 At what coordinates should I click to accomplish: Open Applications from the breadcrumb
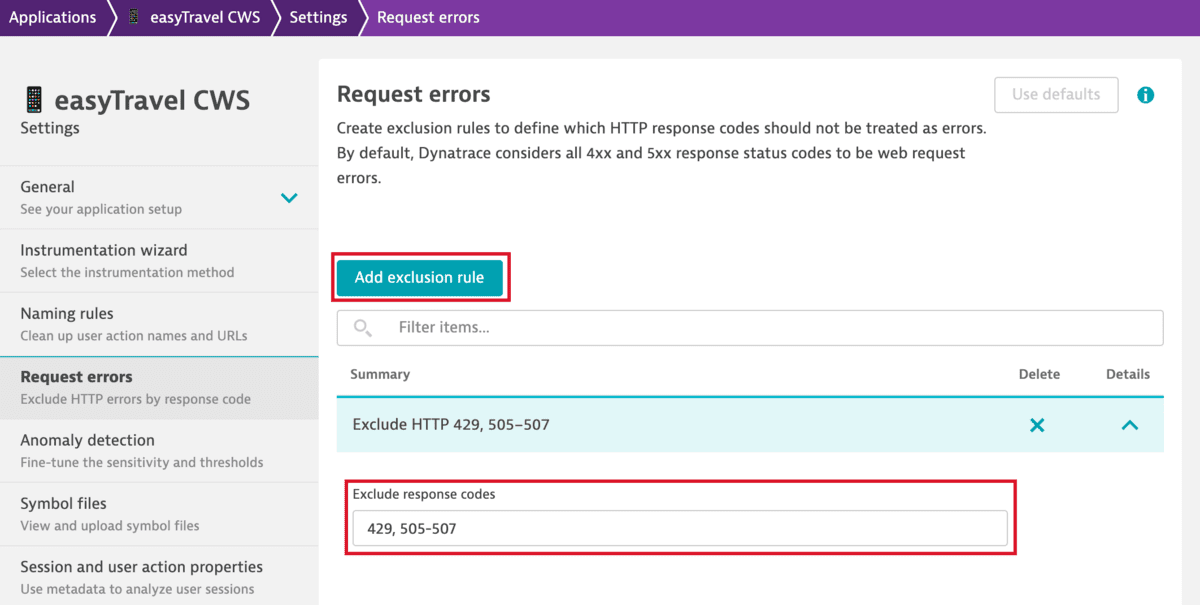pyautogui.click(x=53, y=17)
